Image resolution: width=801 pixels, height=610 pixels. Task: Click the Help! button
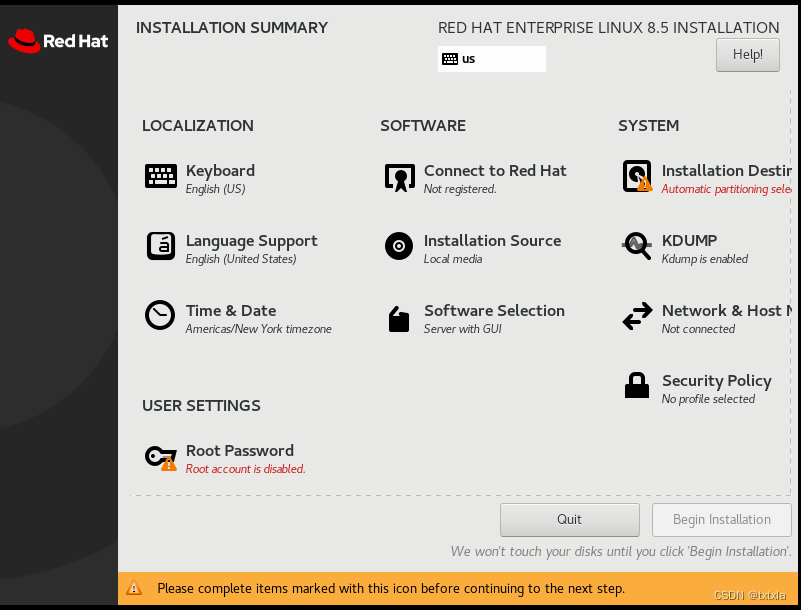tap(747, 55)
